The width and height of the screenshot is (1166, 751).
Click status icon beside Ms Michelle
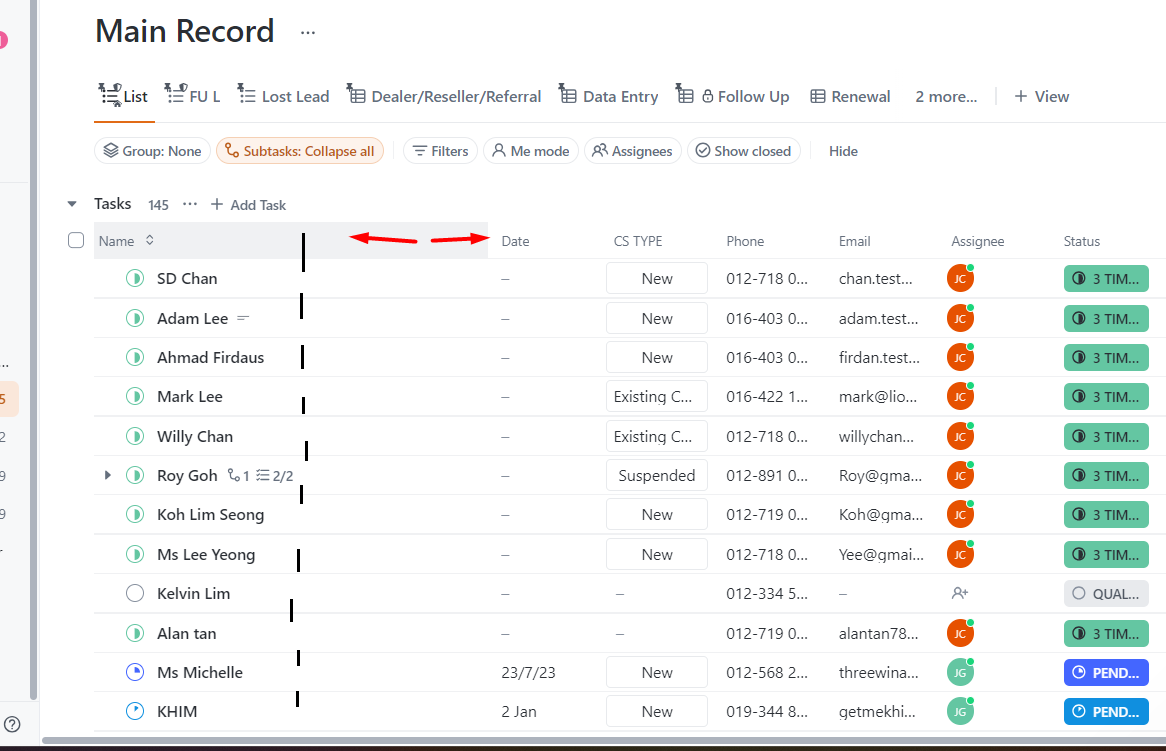135,672
